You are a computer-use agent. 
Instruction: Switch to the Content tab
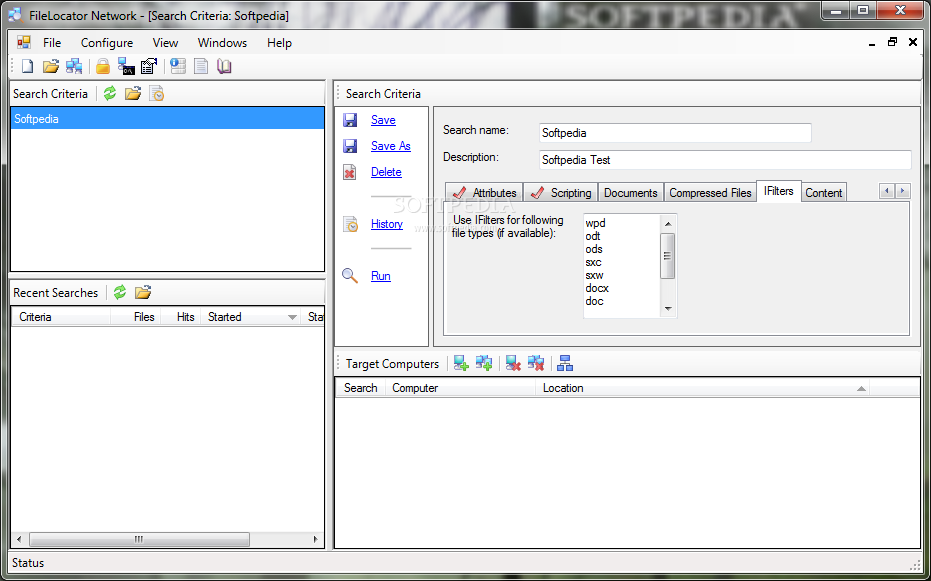(x=824, y=193)
